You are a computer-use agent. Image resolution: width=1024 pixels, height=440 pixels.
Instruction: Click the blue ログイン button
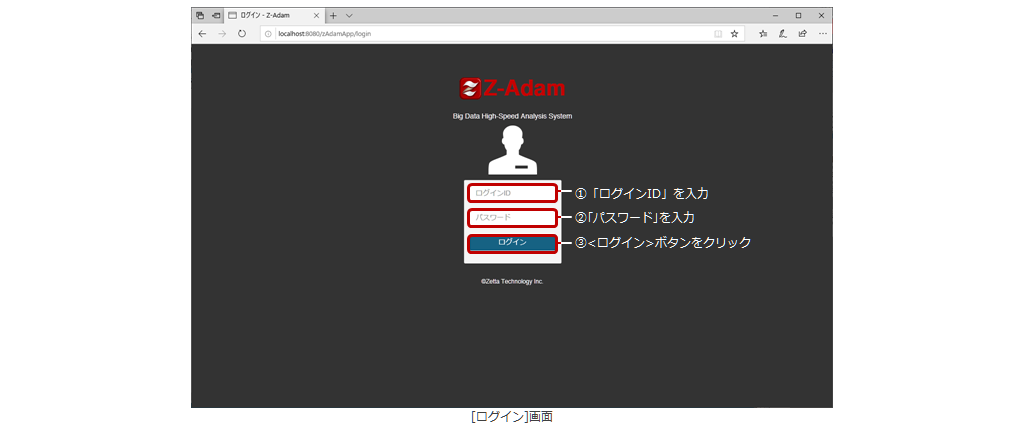[x=512, y=243]
